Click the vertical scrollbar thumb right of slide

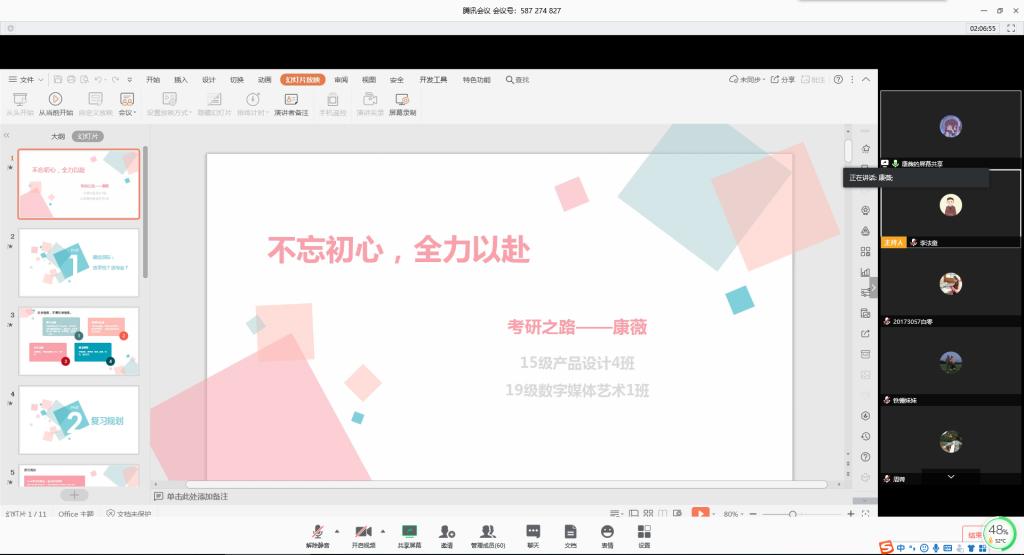(848, 151)
